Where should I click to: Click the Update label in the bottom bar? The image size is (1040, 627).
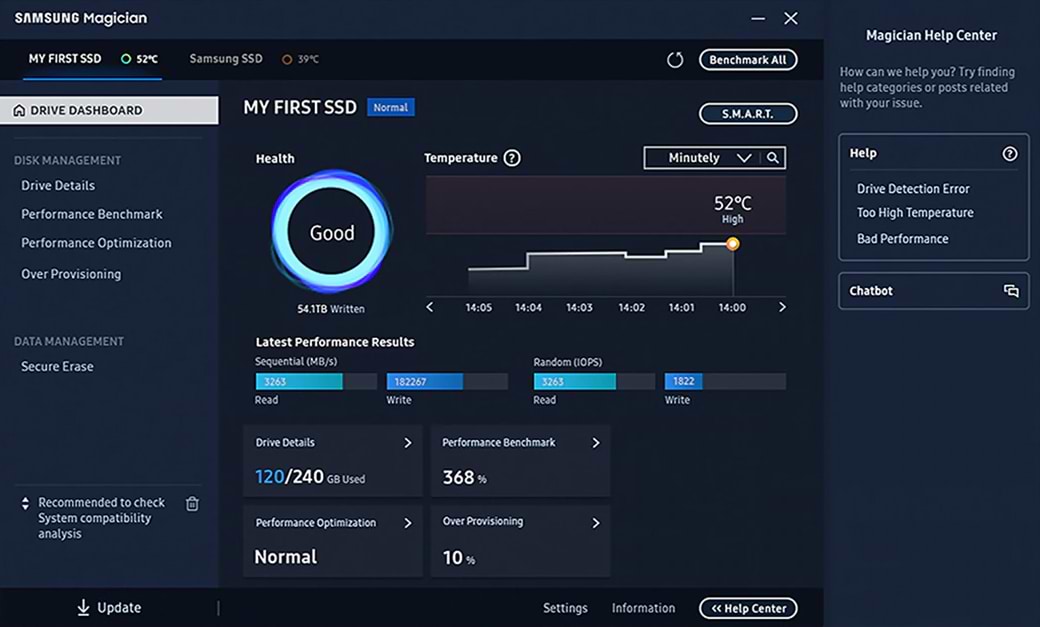[119, 607]
